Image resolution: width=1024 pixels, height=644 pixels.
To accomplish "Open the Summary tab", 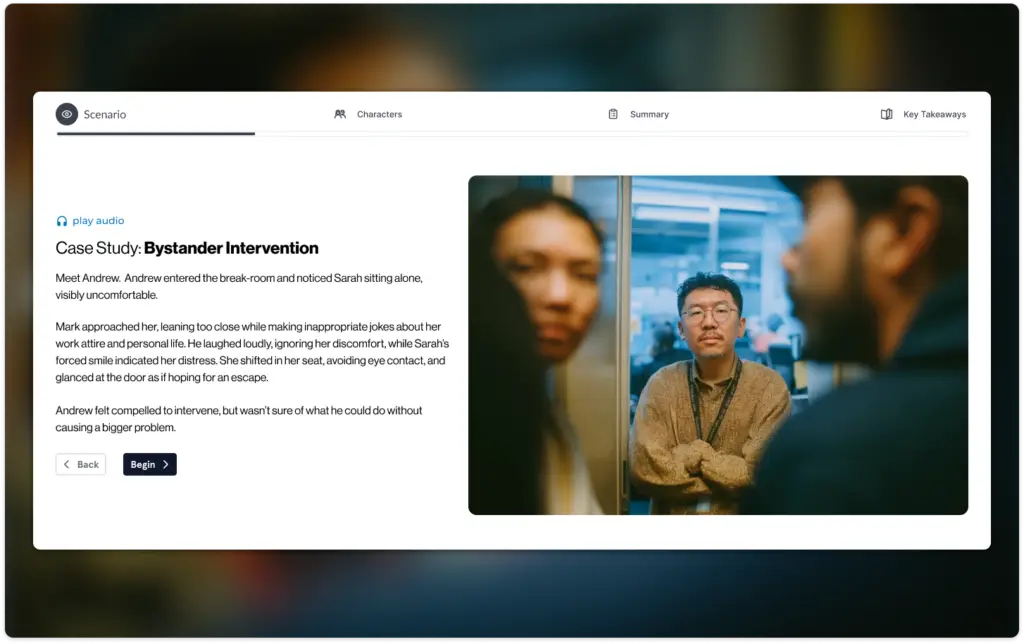I will coord(649,115).
